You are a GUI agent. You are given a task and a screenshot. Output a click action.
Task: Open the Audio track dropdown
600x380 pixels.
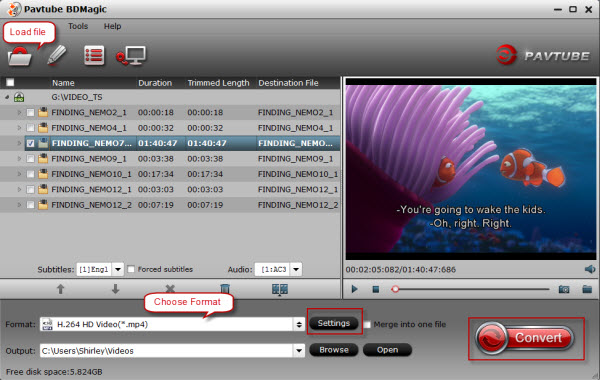(296, 269)
